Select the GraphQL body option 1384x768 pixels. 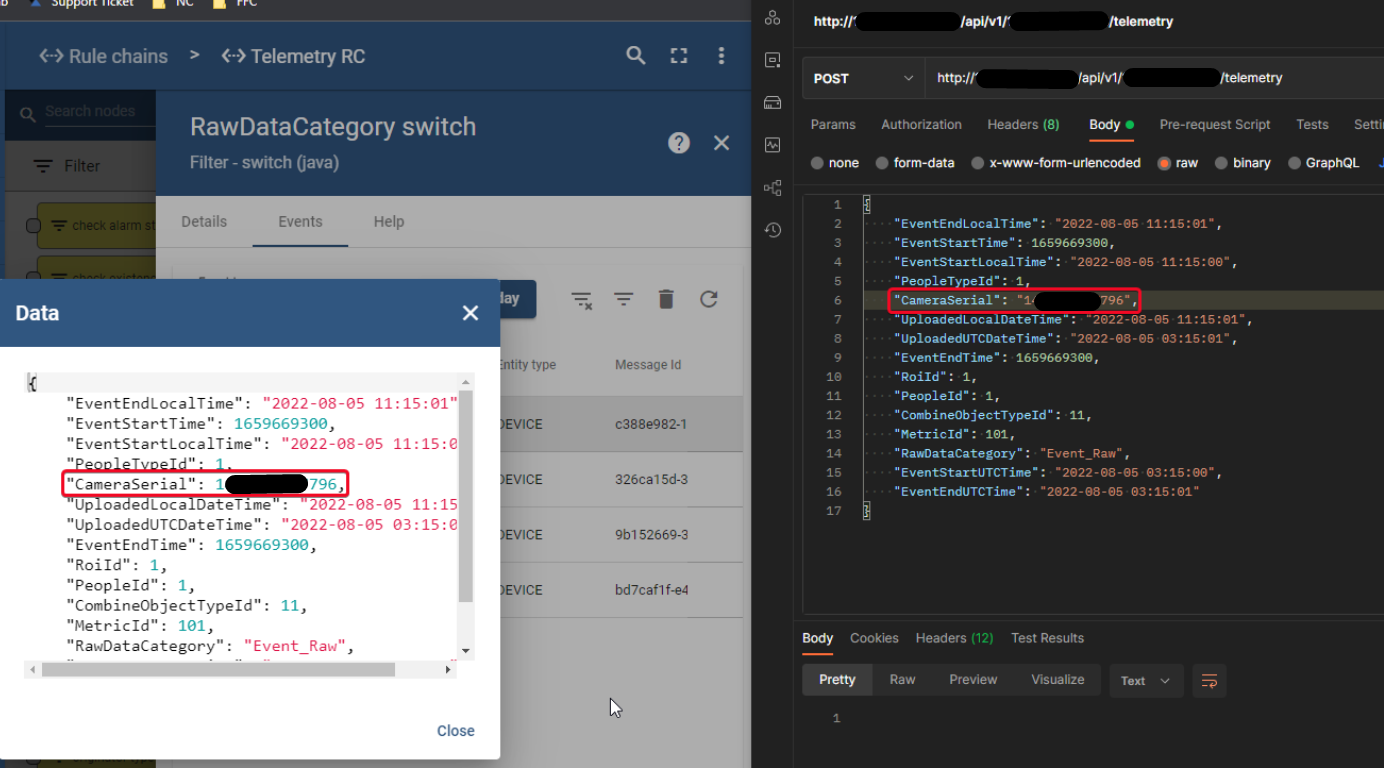(1323, 162)
